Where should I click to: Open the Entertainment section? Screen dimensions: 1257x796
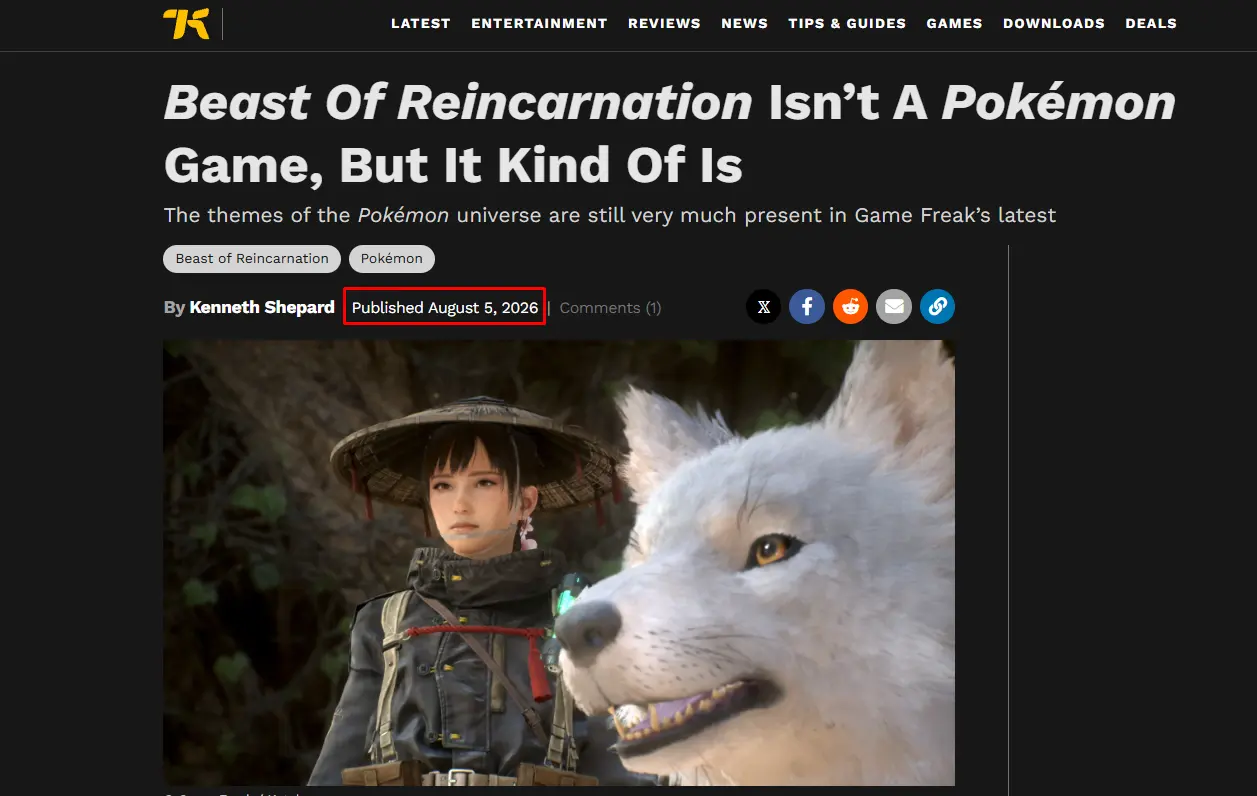point(539,23)
